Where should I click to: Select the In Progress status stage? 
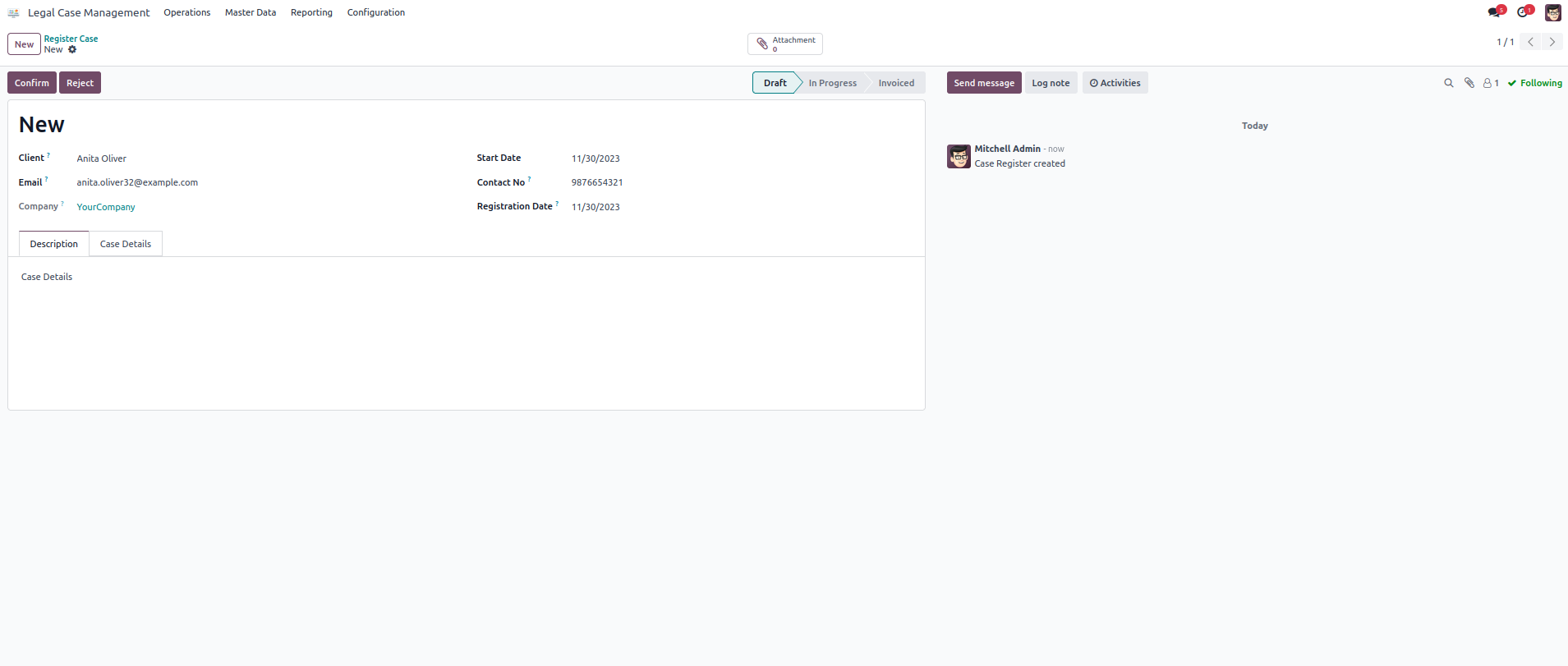[832, 83]
